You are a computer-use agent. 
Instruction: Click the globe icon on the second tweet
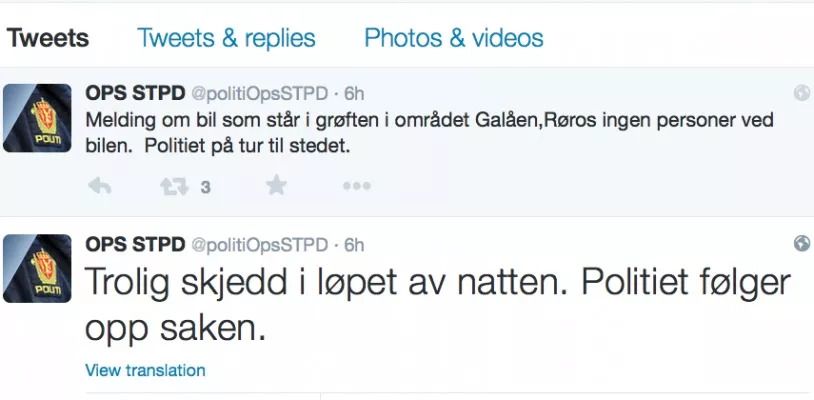(x=801, y=244)
